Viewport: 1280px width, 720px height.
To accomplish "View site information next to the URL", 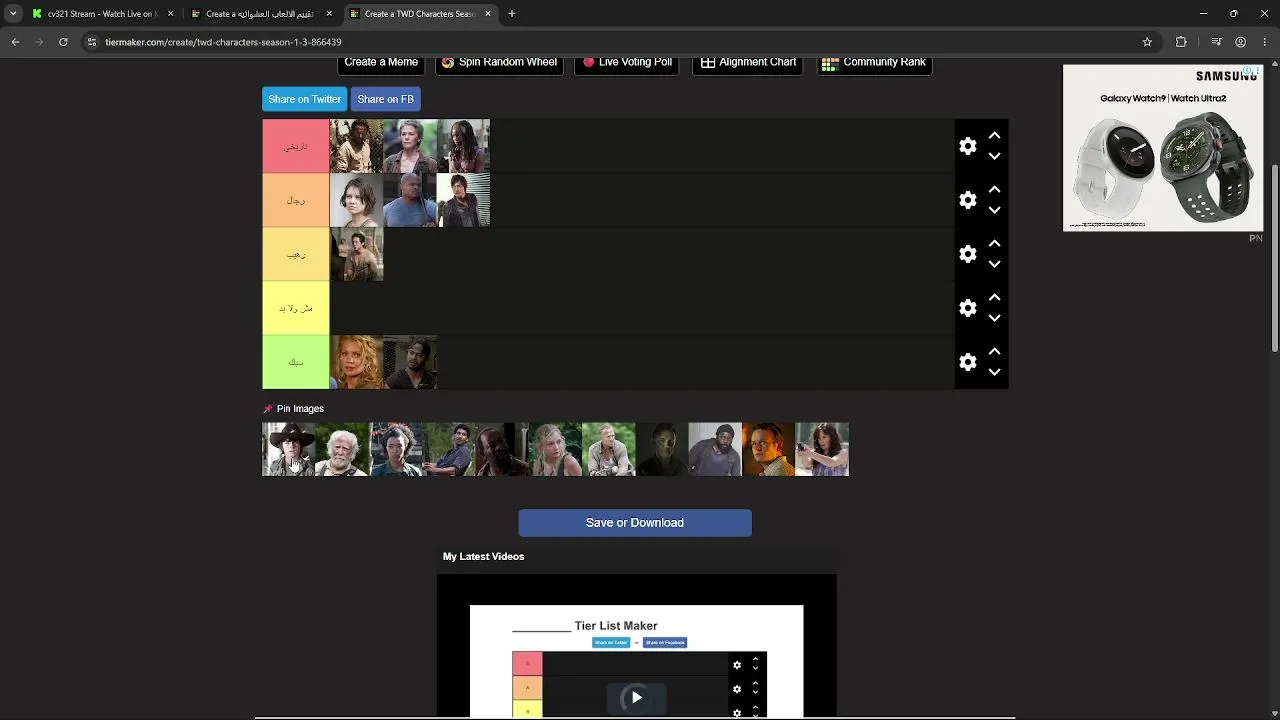I will point(92,42).
